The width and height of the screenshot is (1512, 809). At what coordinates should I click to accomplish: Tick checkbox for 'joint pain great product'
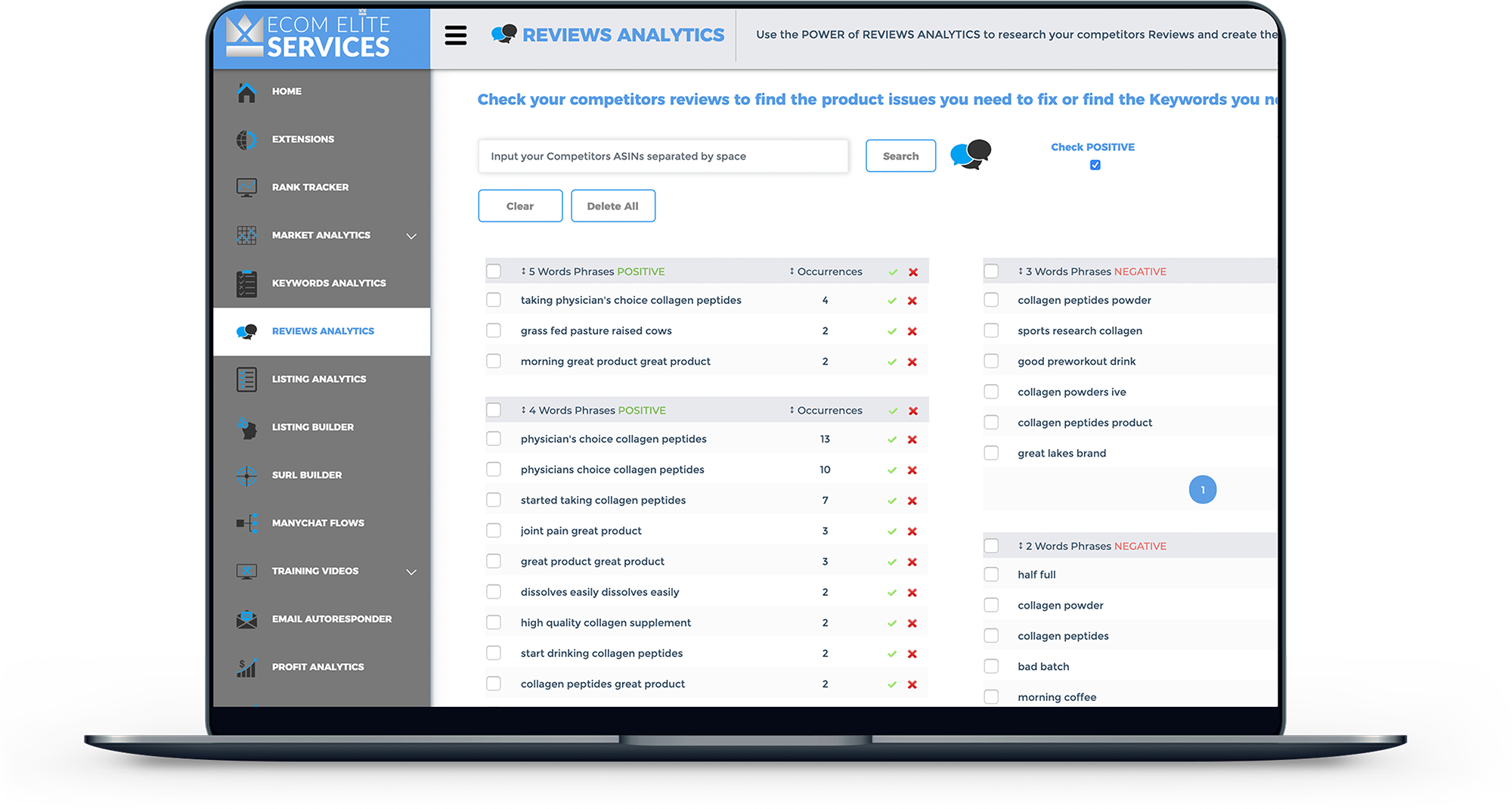(494, 531)
